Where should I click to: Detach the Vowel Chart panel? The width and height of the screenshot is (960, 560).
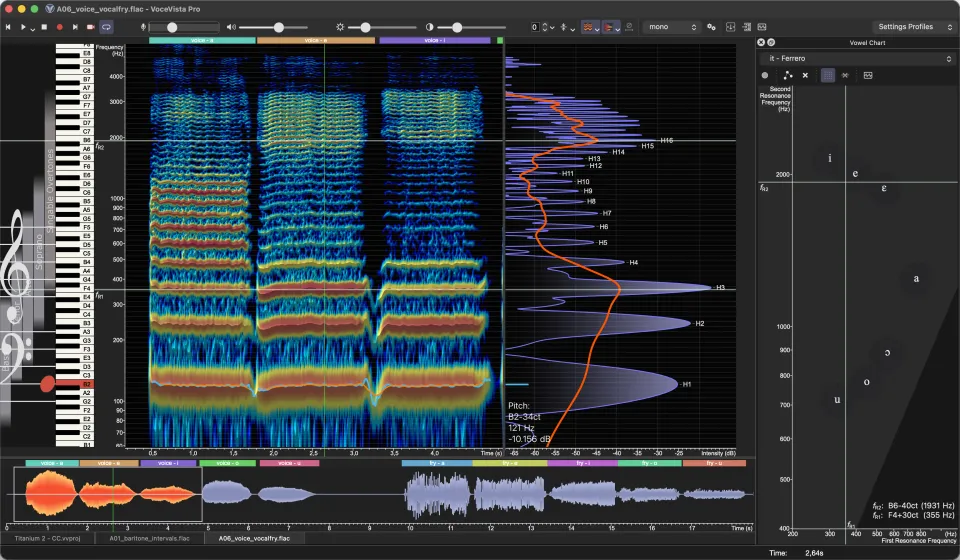771,42
